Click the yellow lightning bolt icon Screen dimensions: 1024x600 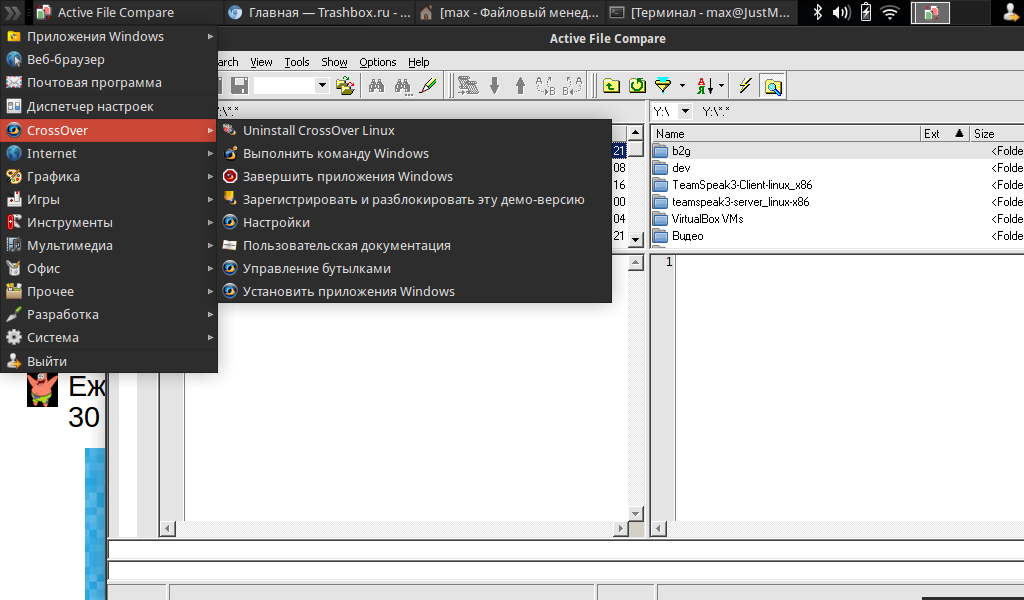pos(745,86)
